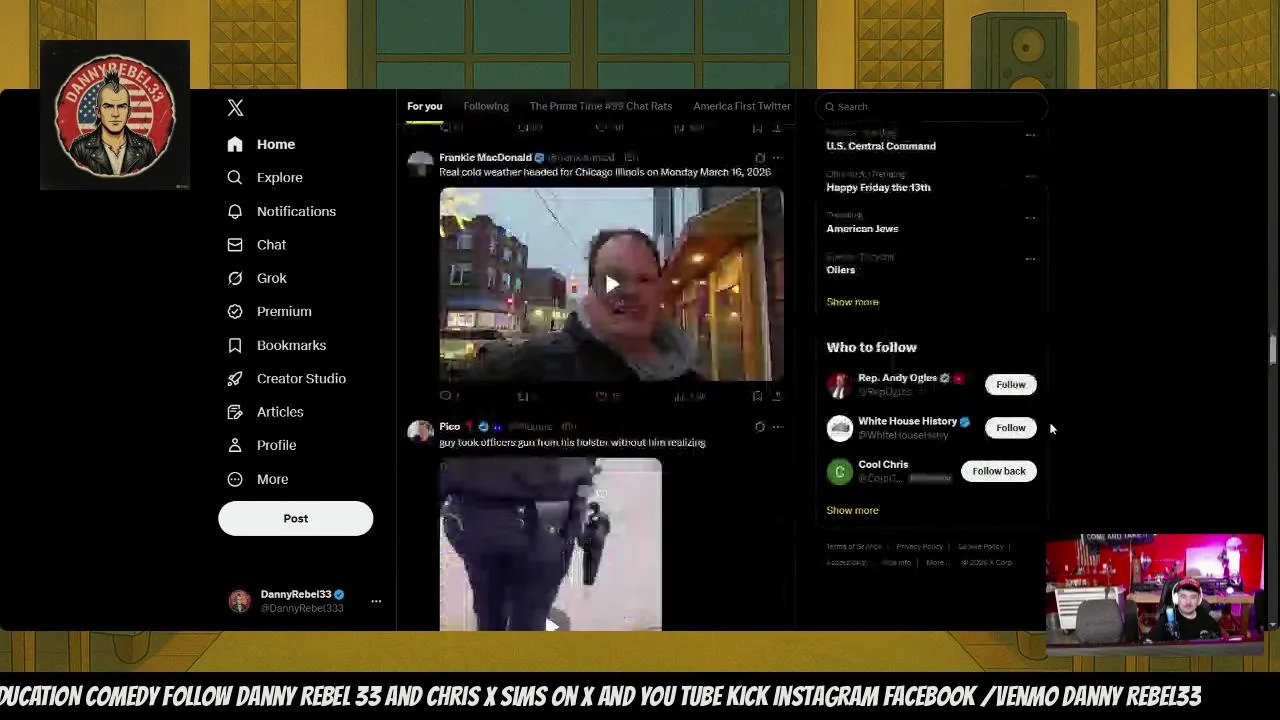The width and height of the screenshot is (1280, 720).
Task: Open options for Happy Friday the 13th trend
Action: pos(1030,176)
